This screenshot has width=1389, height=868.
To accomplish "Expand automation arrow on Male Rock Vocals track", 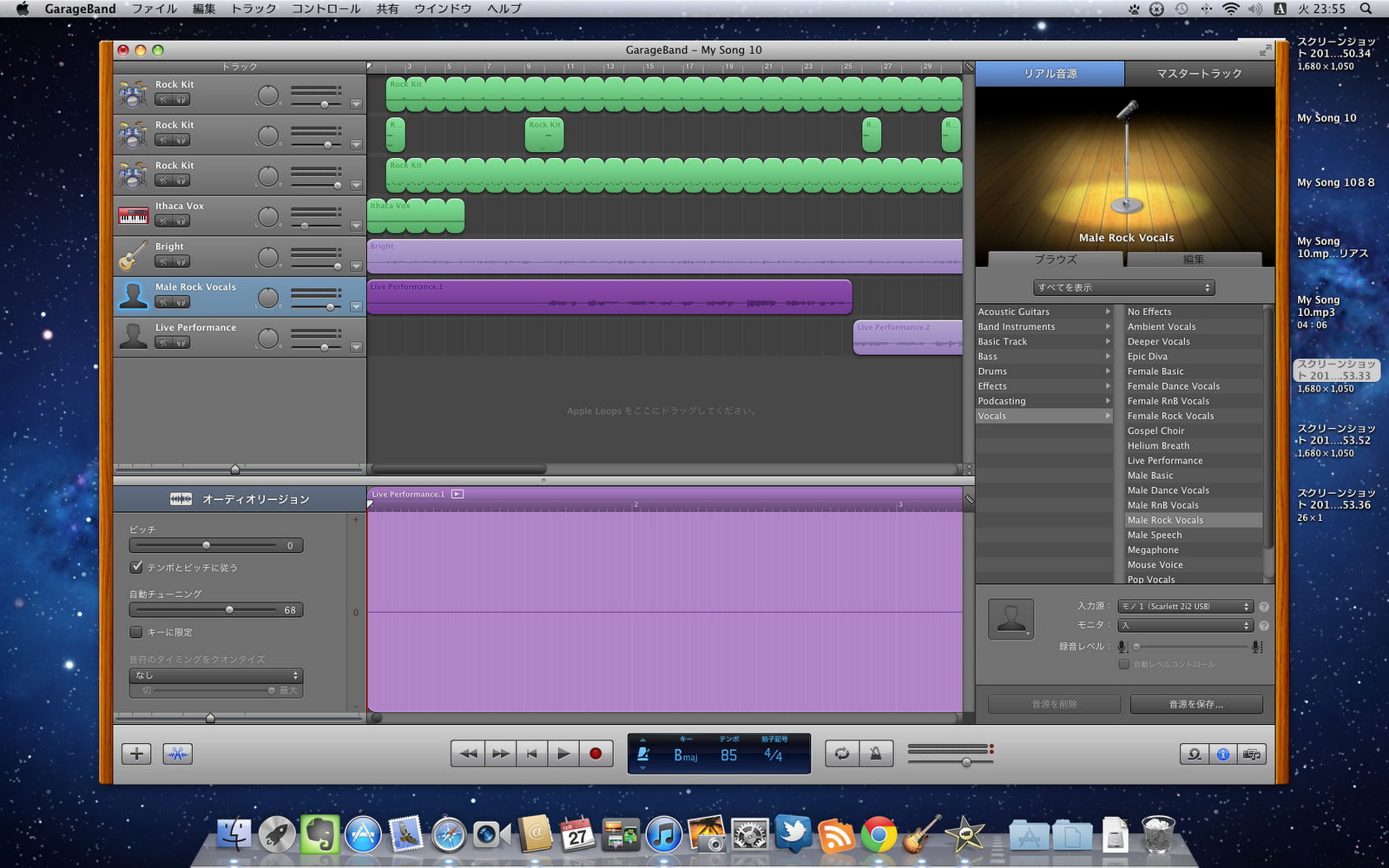I will 356,306.
